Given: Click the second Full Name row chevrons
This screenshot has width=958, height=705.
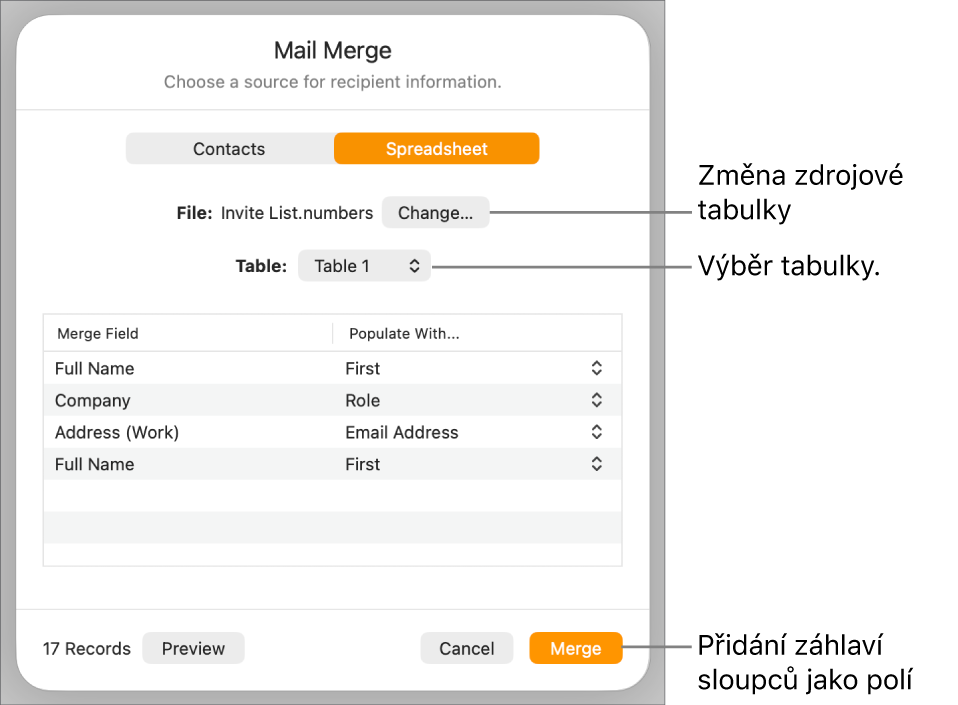Looking at the screenshot, I should point(596,464).
